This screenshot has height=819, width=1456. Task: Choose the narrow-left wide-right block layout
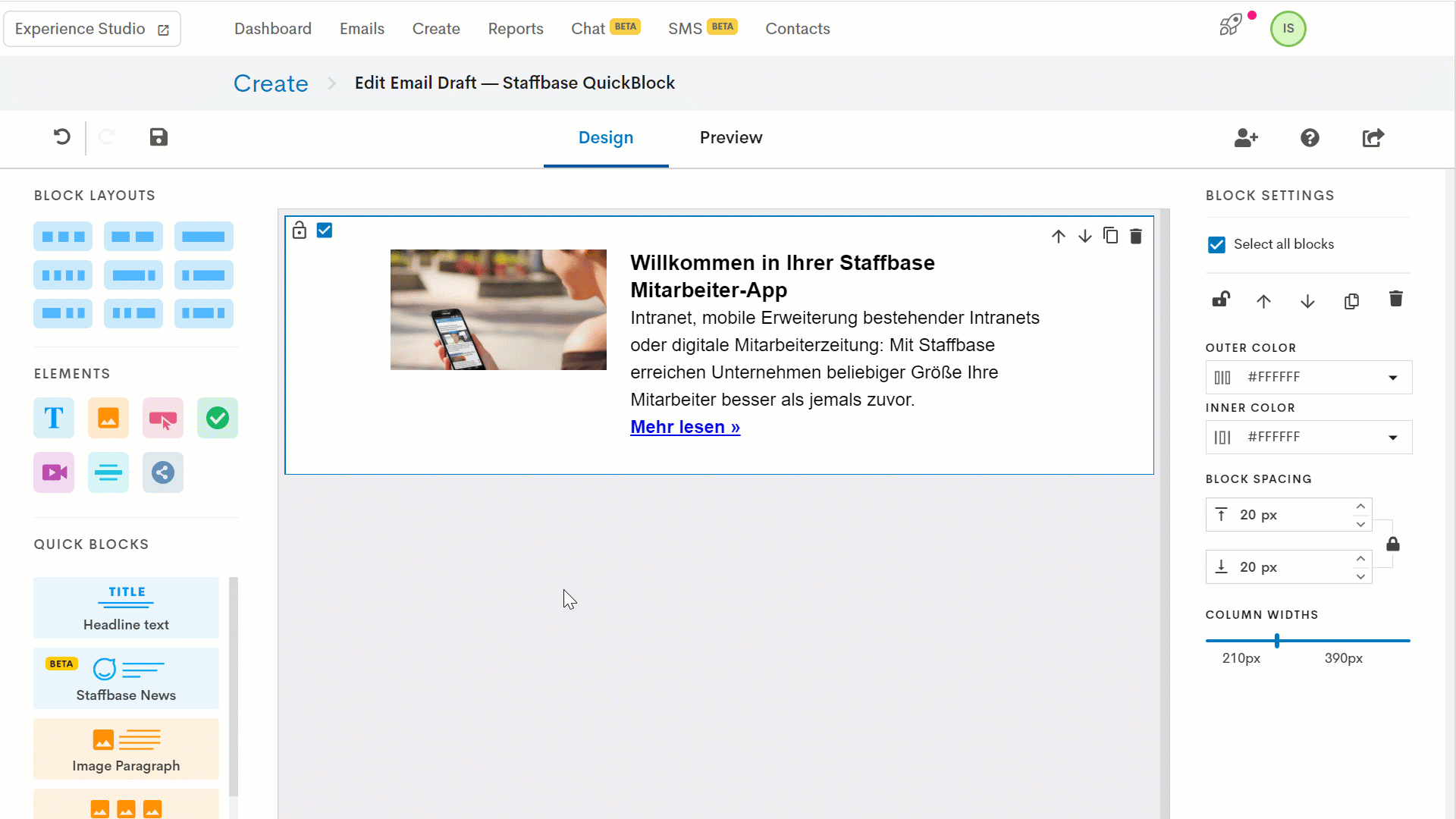pyautogui.click(x=204, y=275)
